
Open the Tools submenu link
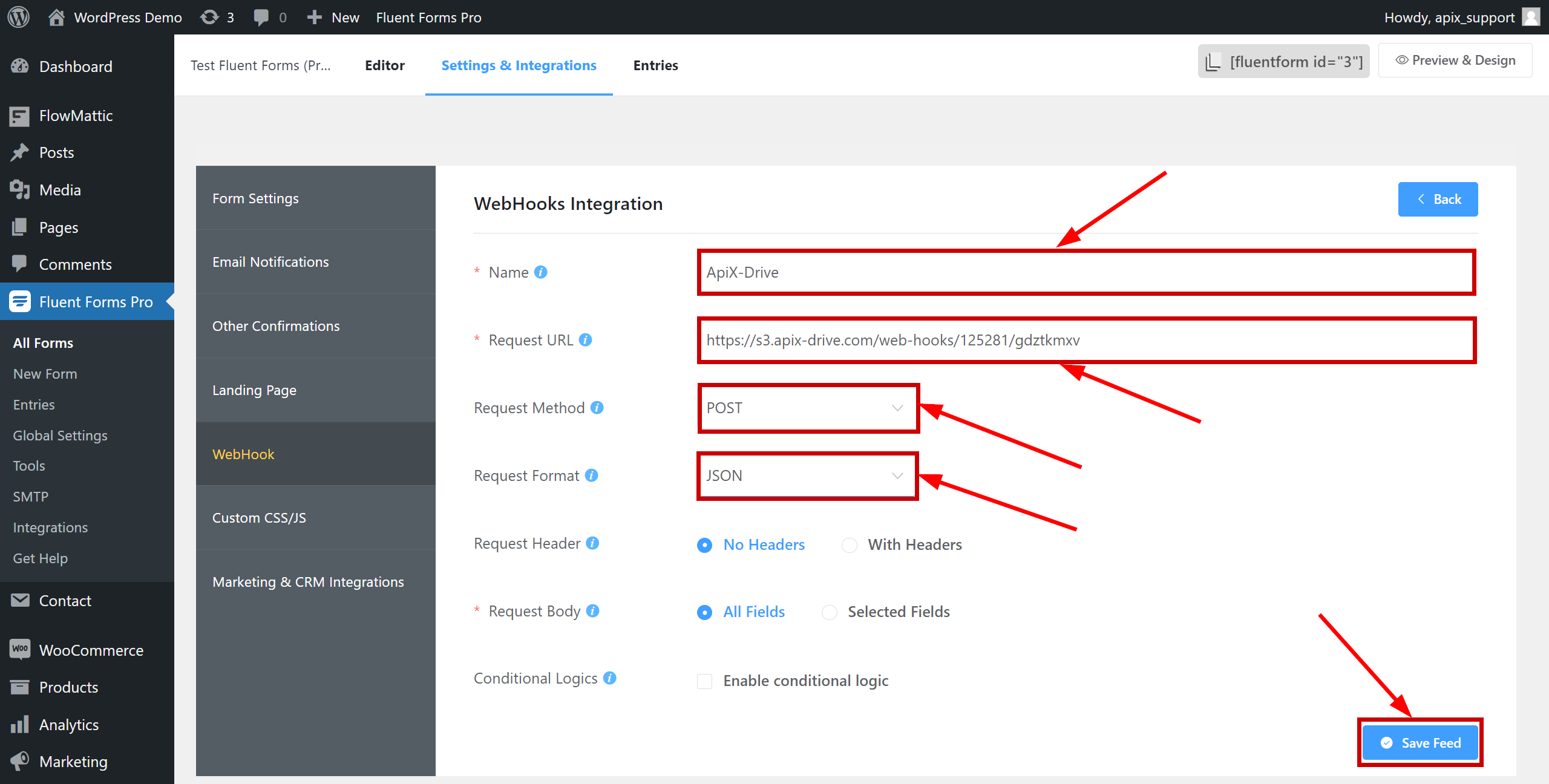(29, 466)
